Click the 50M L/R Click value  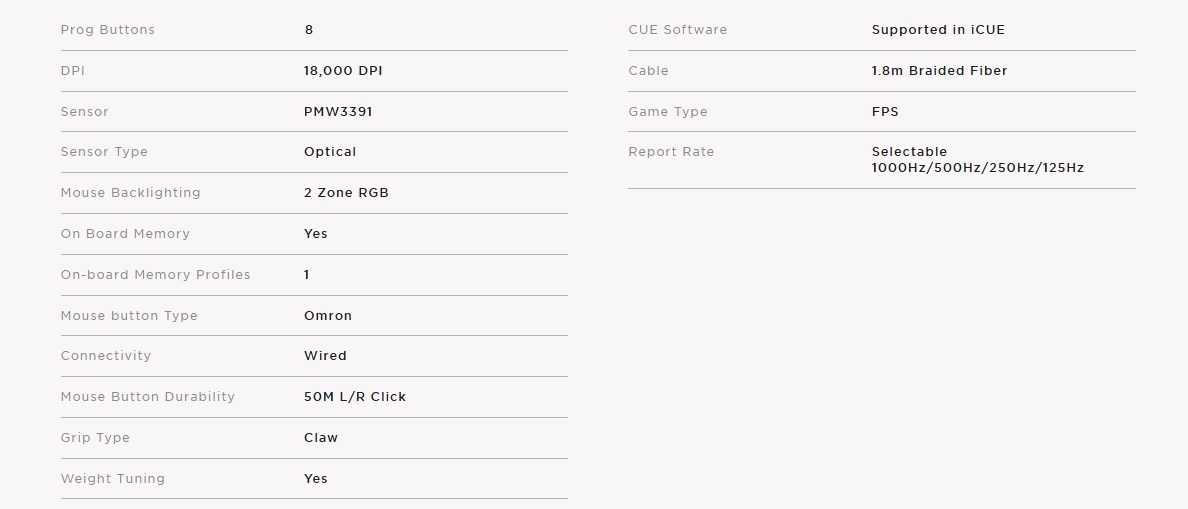355,397
